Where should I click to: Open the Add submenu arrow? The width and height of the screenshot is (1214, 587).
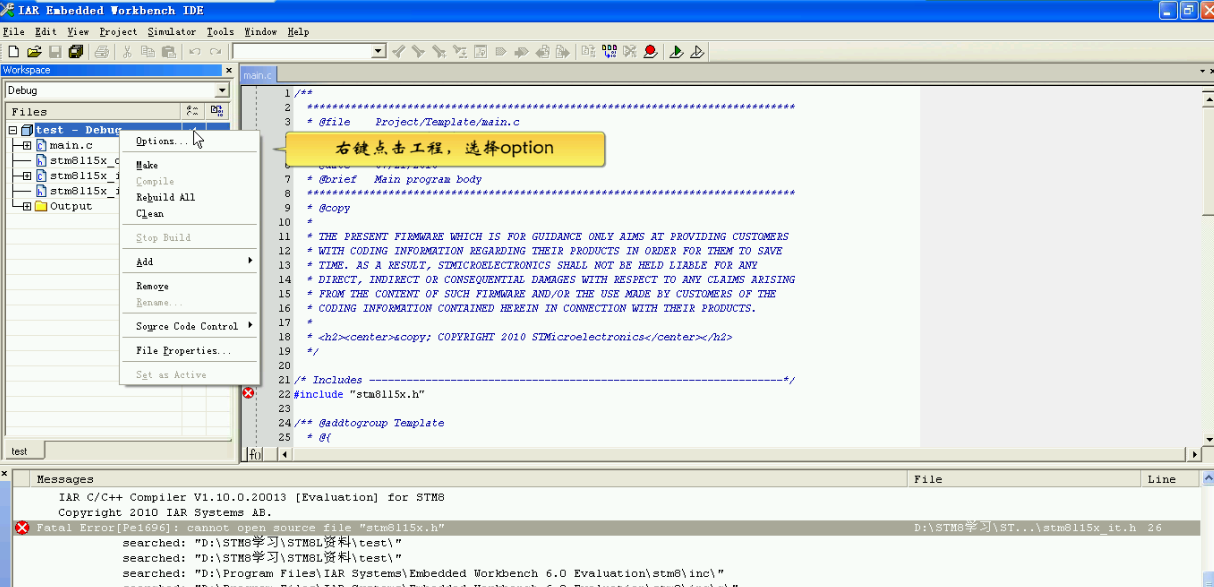pyautogui.click(x=250, y=261)
